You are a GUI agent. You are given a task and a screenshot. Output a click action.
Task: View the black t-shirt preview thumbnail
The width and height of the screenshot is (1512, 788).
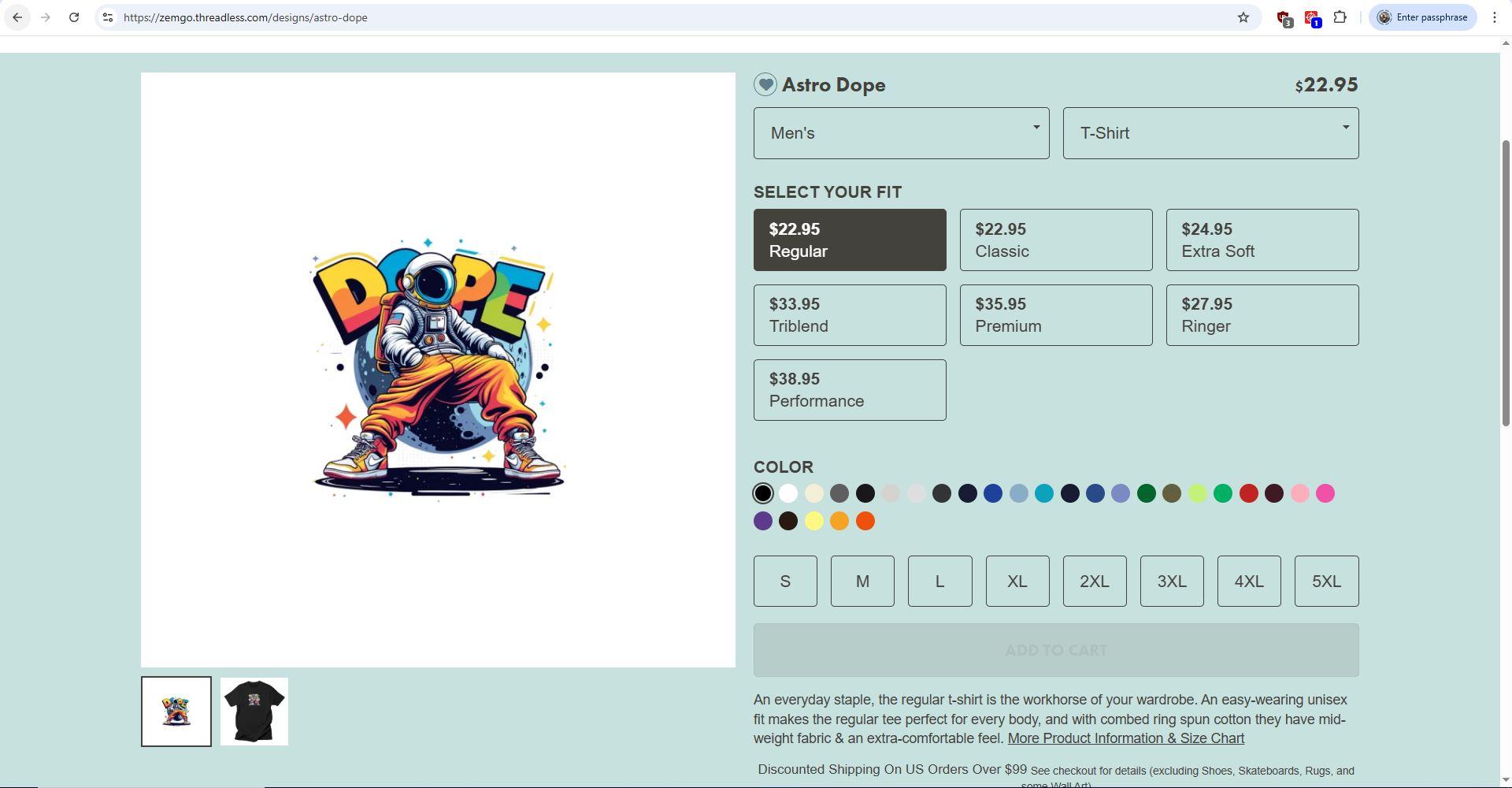point(254,712)
